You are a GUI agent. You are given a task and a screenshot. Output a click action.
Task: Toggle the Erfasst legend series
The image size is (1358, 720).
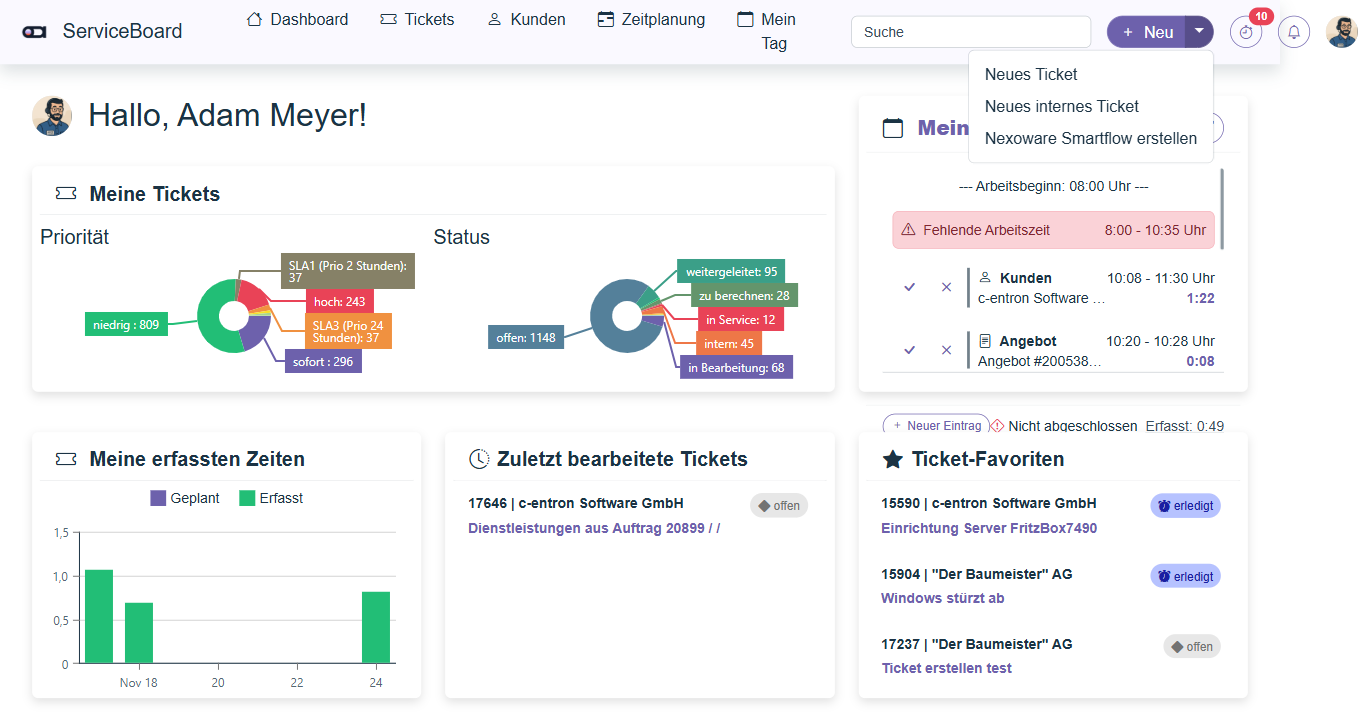point(272,498)
